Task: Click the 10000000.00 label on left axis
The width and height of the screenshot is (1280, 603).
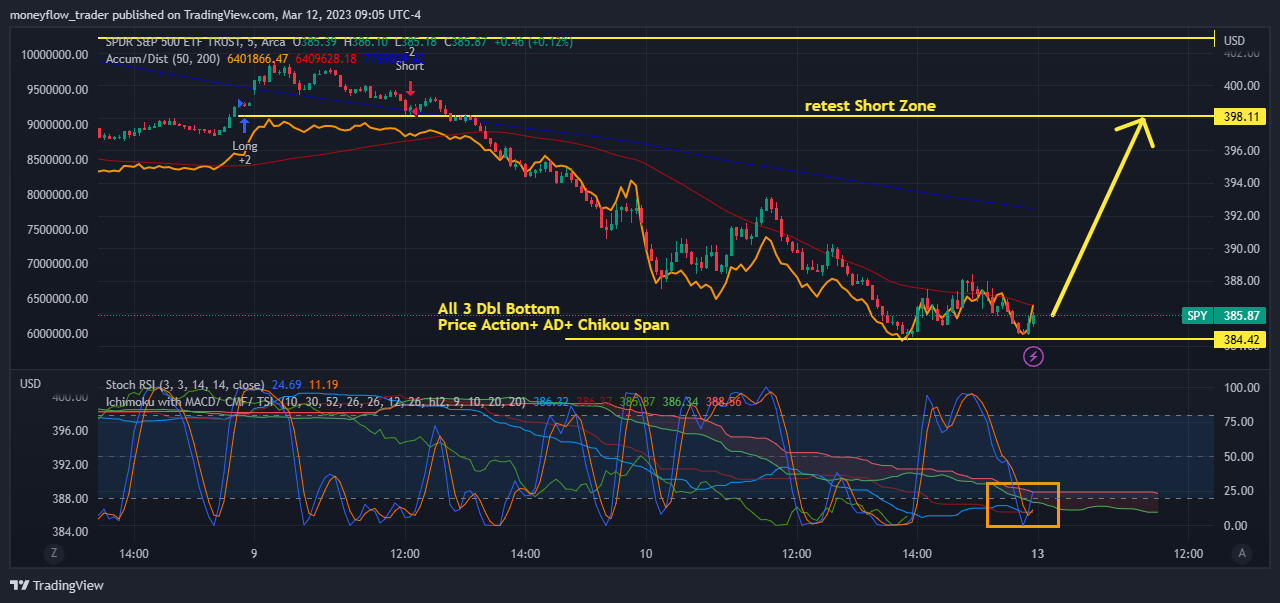Action: click(x=55, y=55)
